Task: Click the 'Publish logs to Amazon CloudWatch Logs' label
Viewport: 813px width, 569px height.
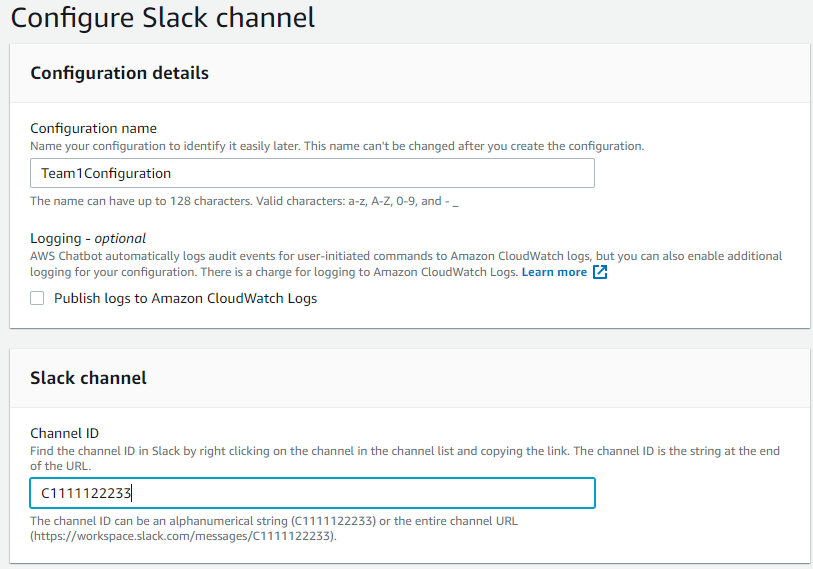Action: click(x=185, y=298)
